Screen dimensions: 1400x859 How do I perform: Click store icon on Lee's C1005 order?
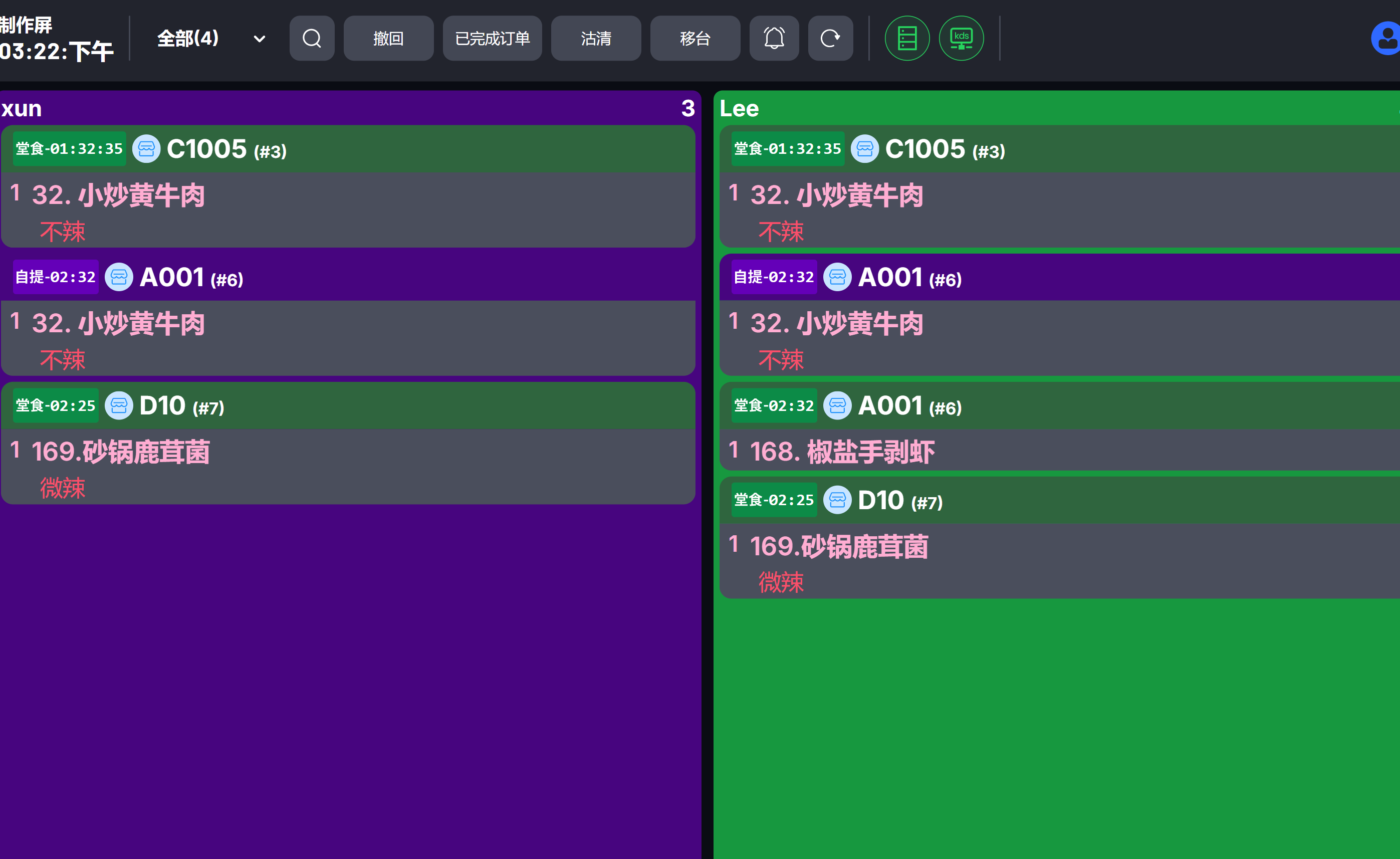click(x=865, y=149)
